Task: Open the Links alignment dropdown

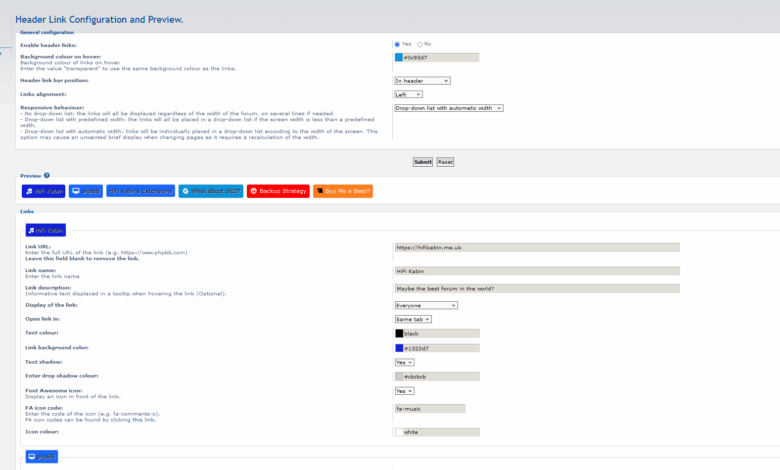Action: coord(408,94)
